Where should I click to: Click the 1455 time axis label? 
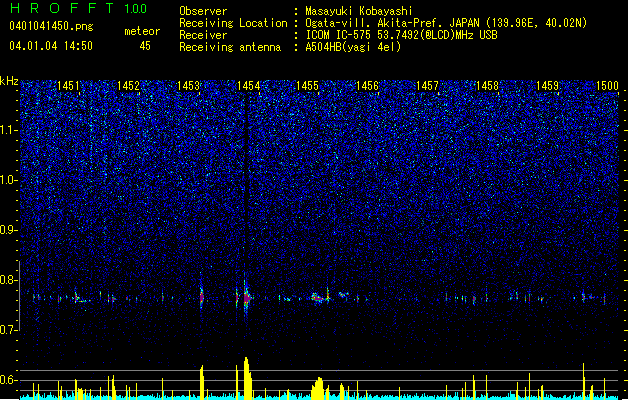coord(307,86)
